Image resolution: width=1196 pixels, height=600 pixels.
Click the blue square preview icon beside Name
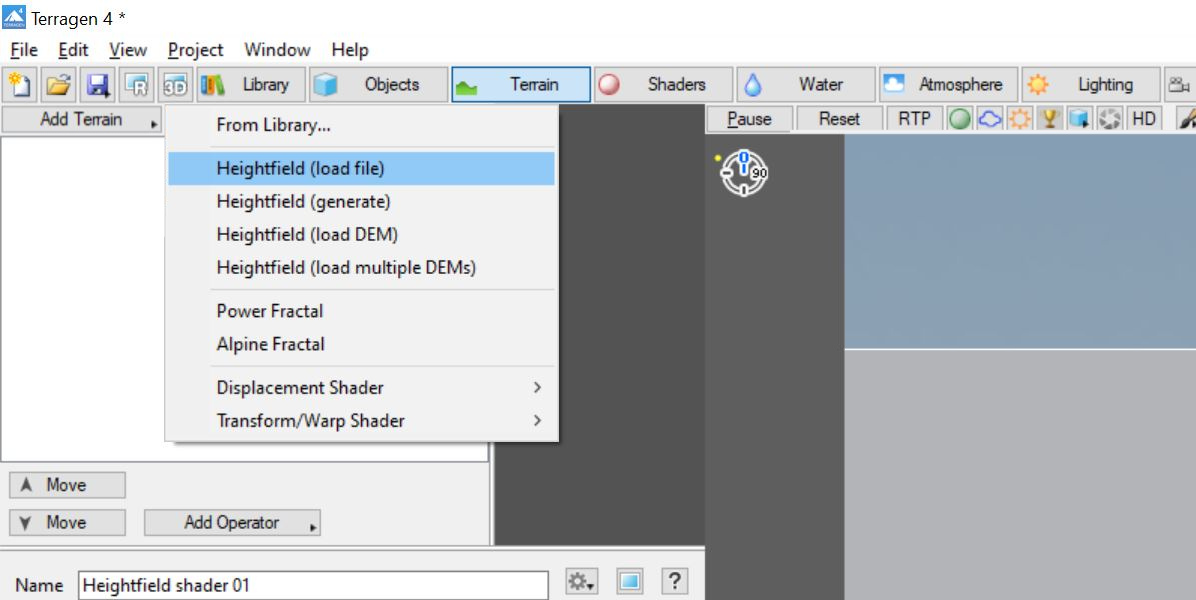[x=629, y=582]
